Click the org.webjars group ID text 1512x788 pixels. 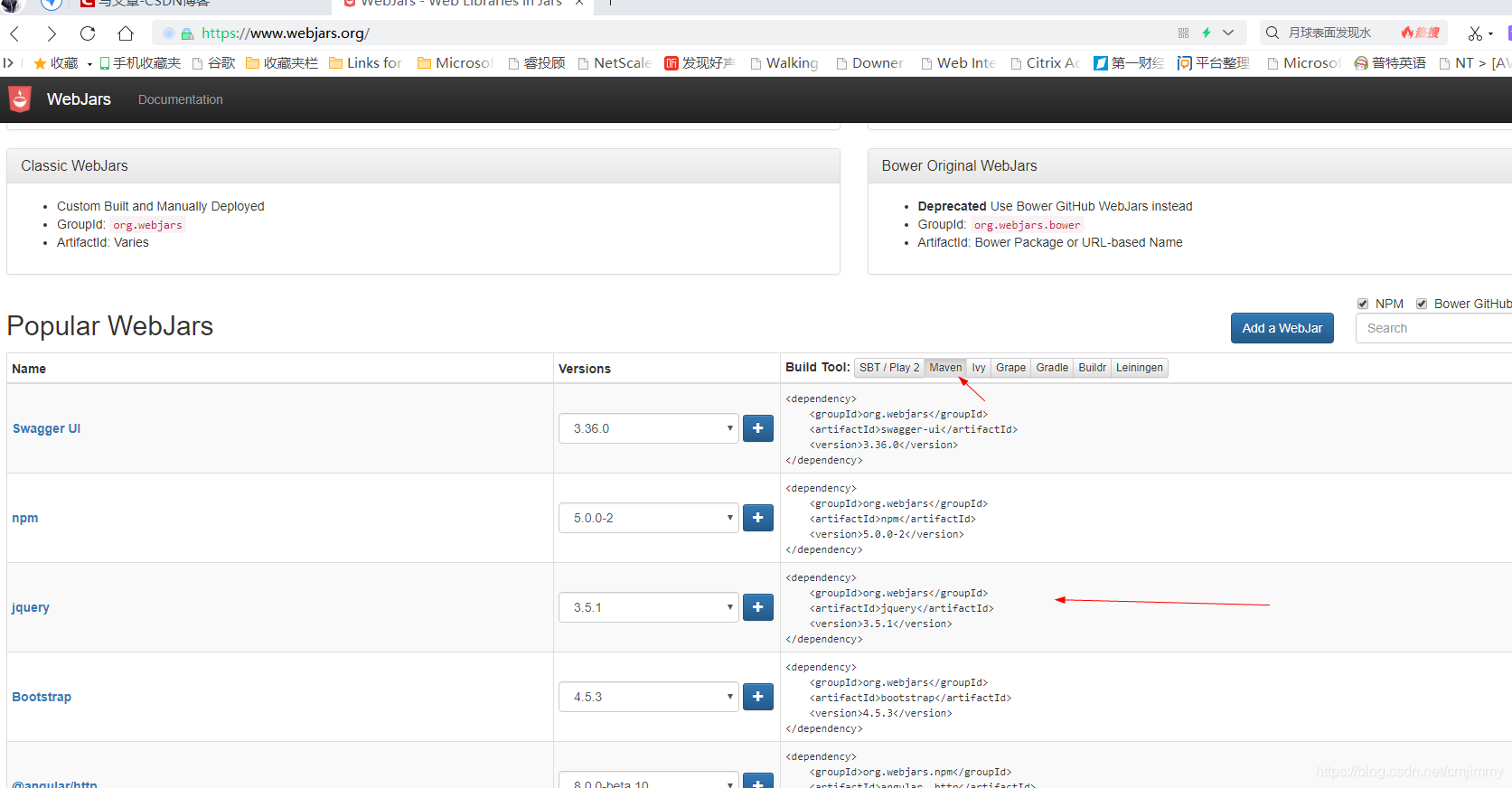point(147,225)
